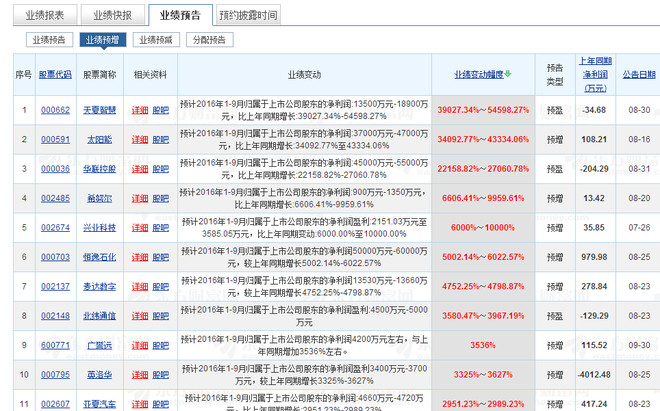Open 详细 link in row 002485
This screenshot has height=411, width=660.
[140, 198]
